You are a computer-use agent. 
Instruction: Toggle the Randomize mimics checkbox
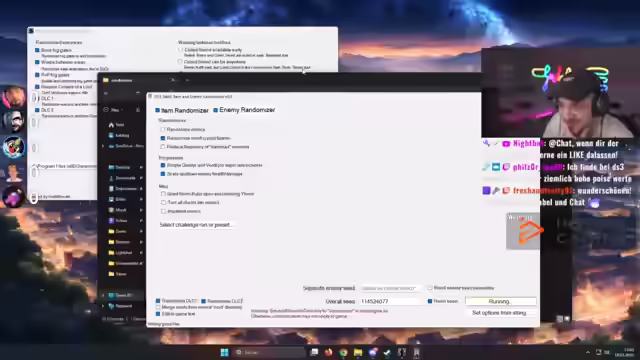click(x=163, y=129)
